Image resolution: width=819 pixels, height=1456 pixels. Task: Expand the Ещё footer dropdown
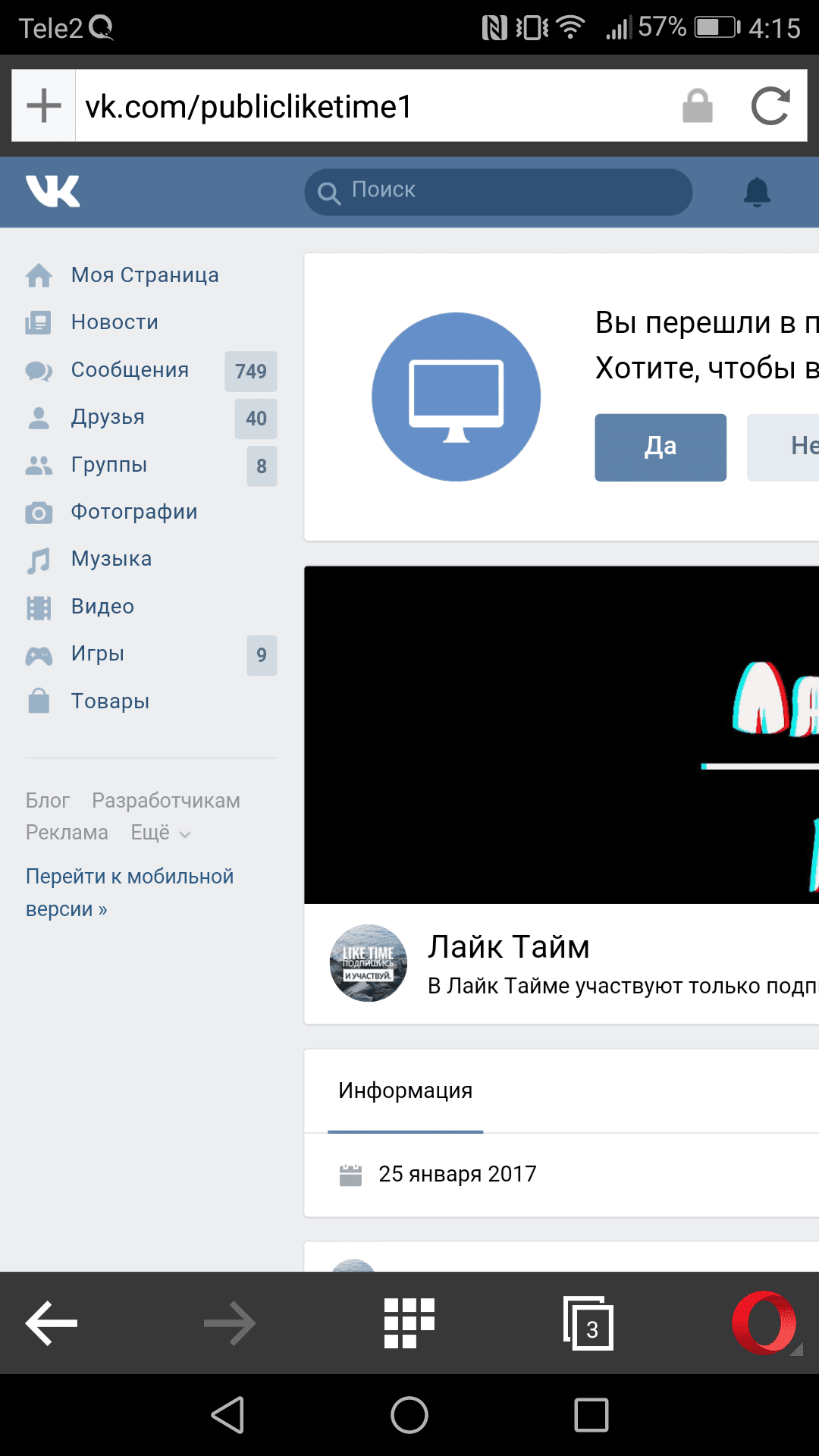pyautogui.click(x=161, y=833)
